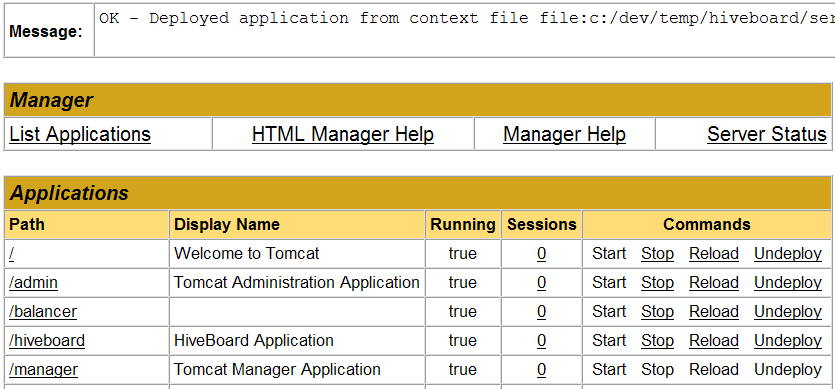Open the Manager Help link

click(564, 134)
